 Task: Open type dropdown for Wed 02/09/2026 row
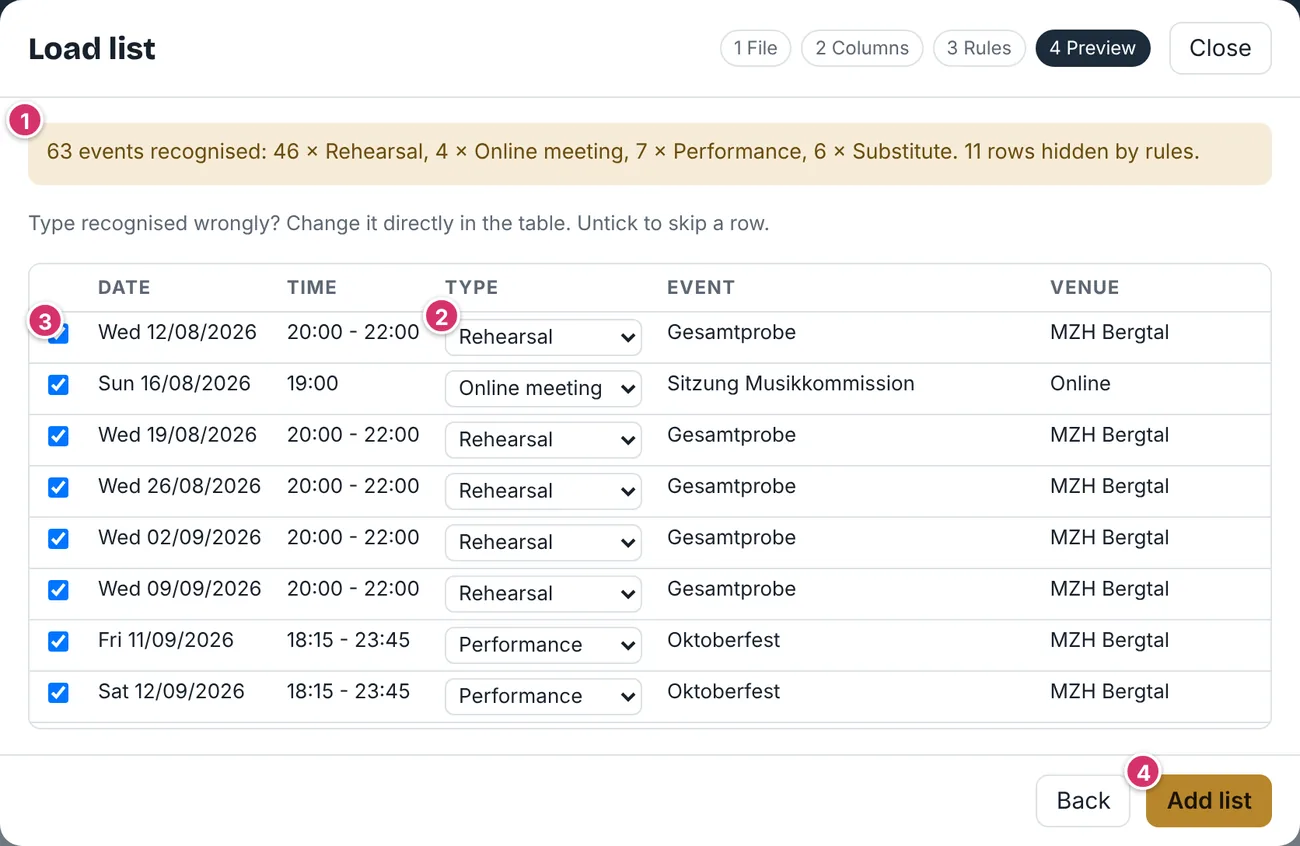543,542
